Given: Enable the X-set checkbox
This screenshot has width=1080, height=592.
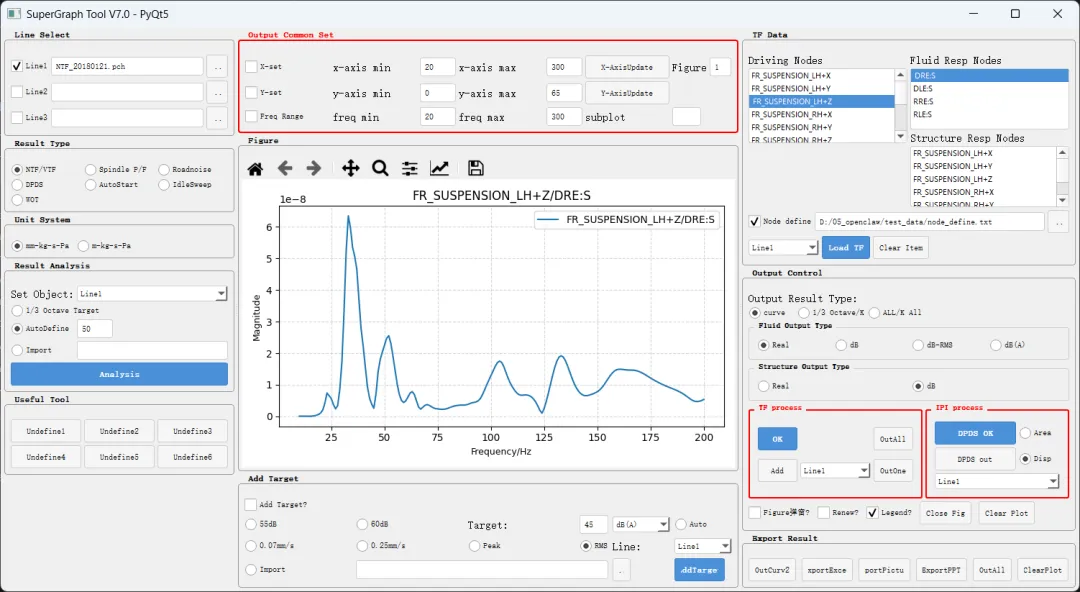Looking at the screenshot, I should coord(251,67).
